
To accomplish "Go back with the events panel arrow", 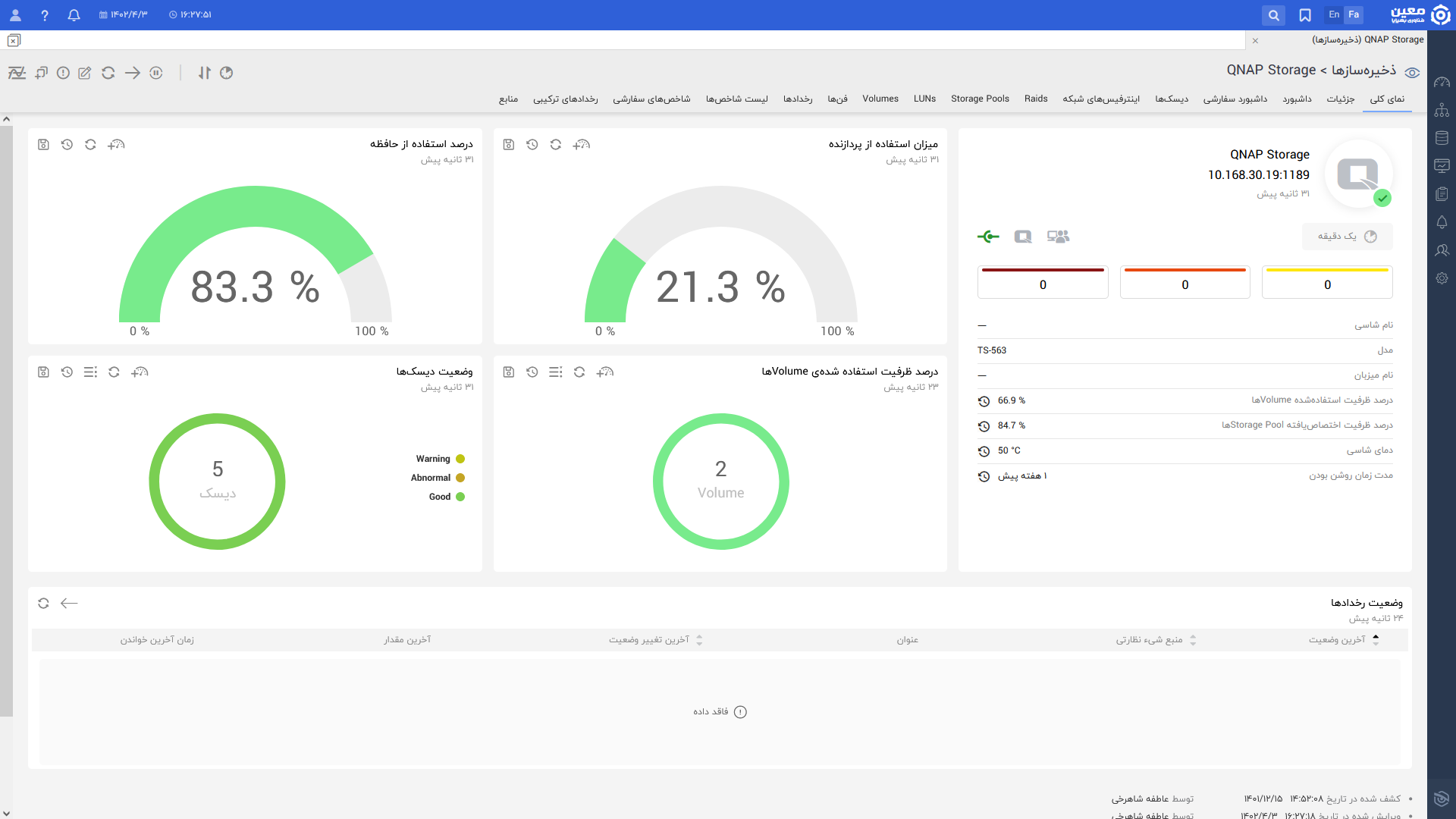I will click(69, 604).
